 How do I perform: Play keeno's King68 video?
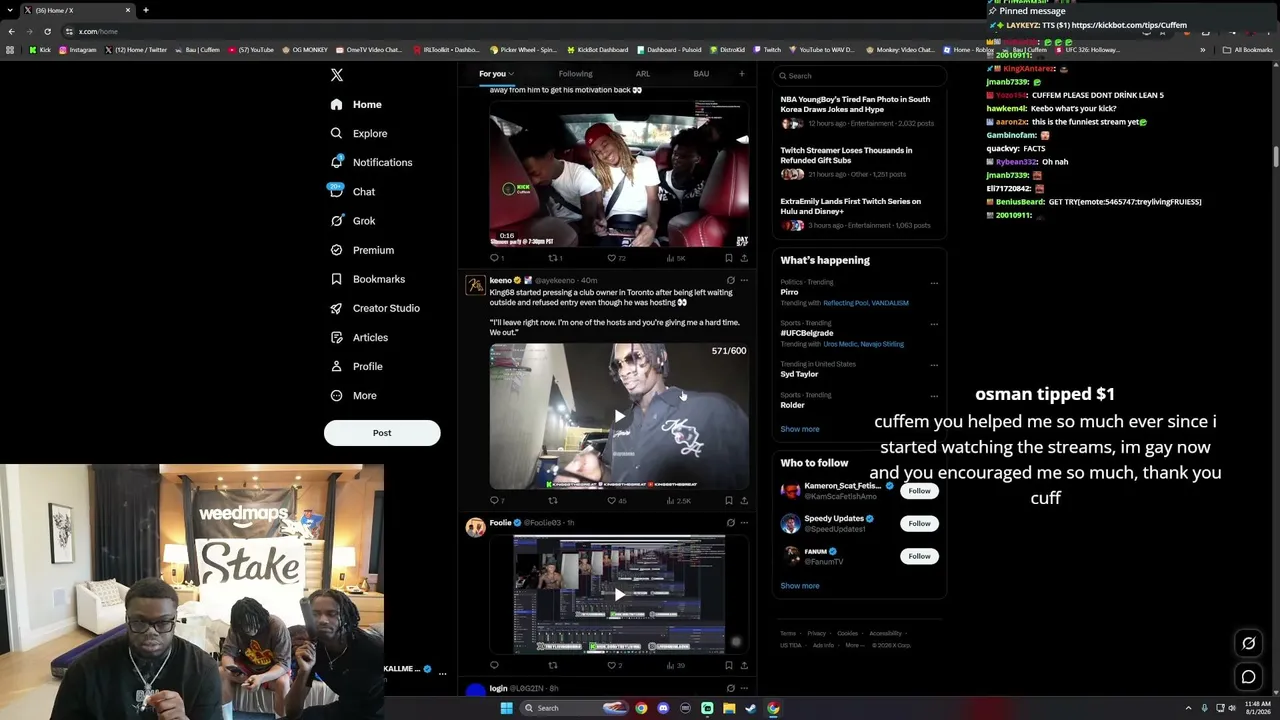pyautogui.click(x=619, y=416)
